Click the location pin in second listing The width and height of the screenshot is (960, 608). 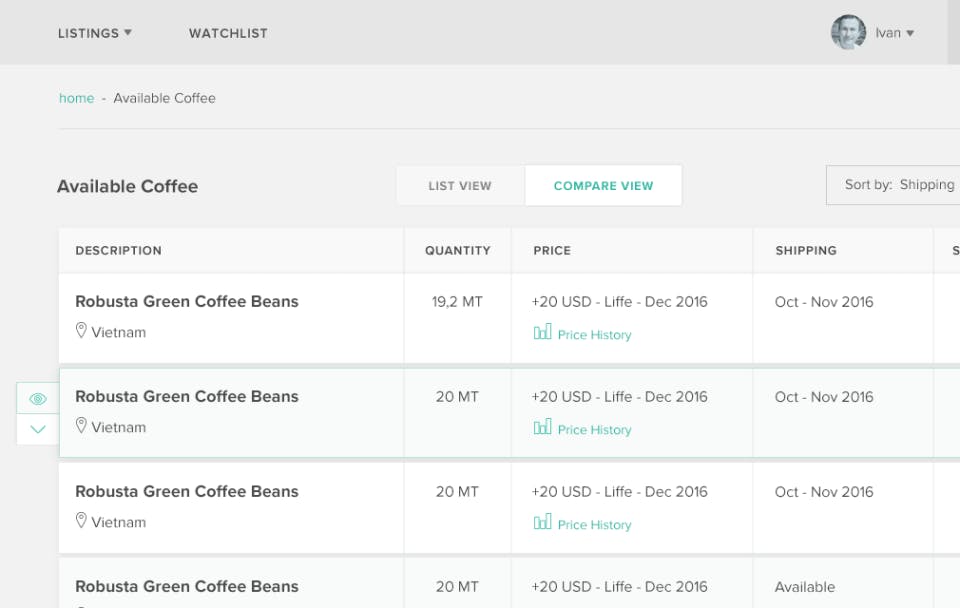tap(82, 426)
